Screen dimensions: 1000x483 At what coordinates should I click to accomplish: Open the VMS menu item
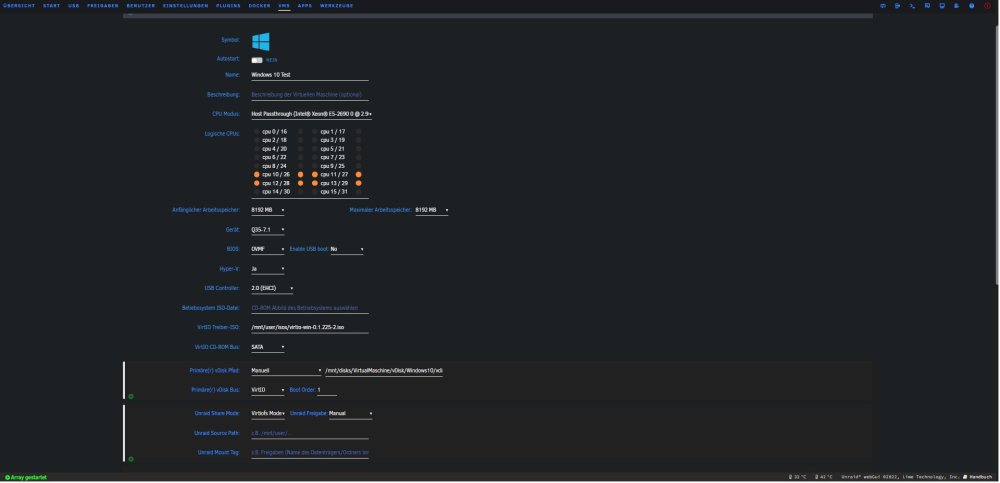[284, 6]
